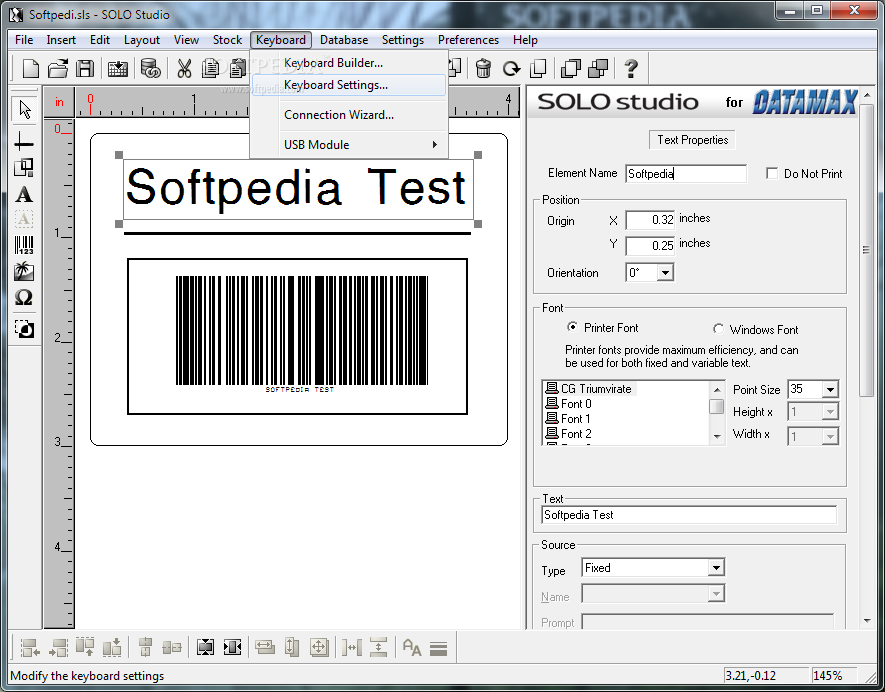Click the database link toolbar icon
The height and width of the screenshot is (692, 885).
(x=151, y=69)
